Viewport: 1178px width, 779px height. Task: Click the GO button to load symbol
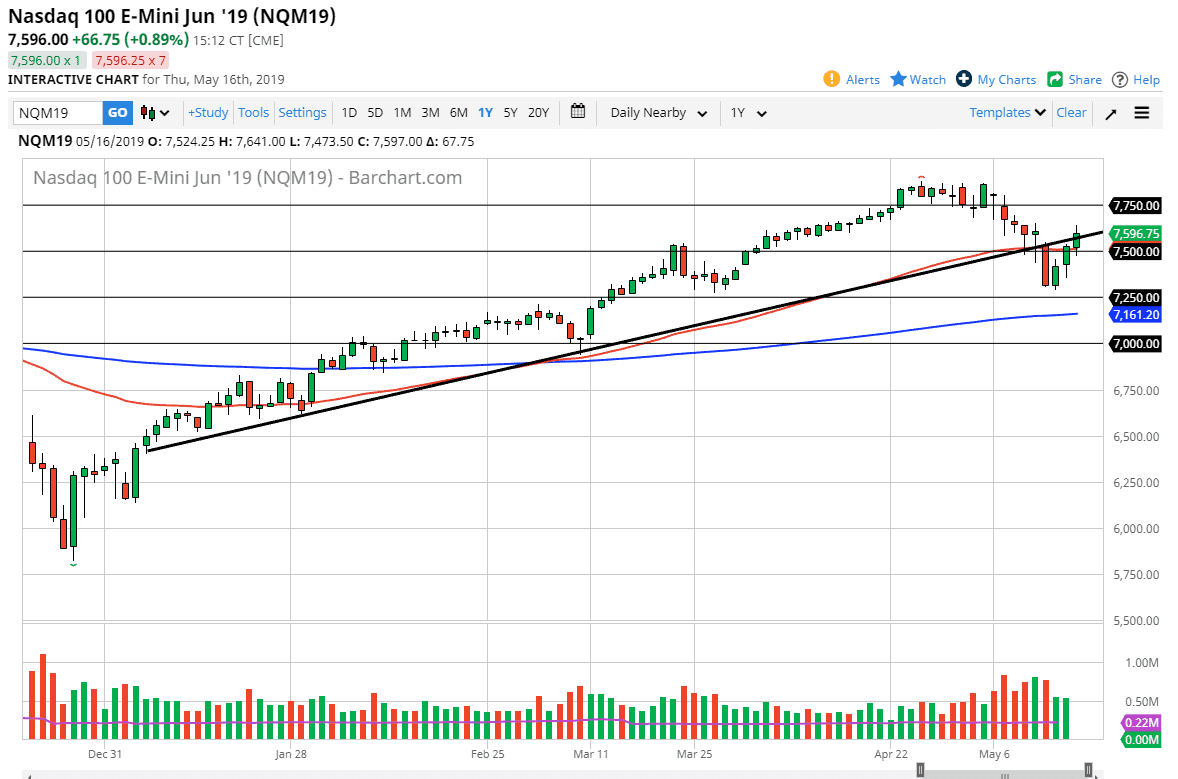coord(117,113)
